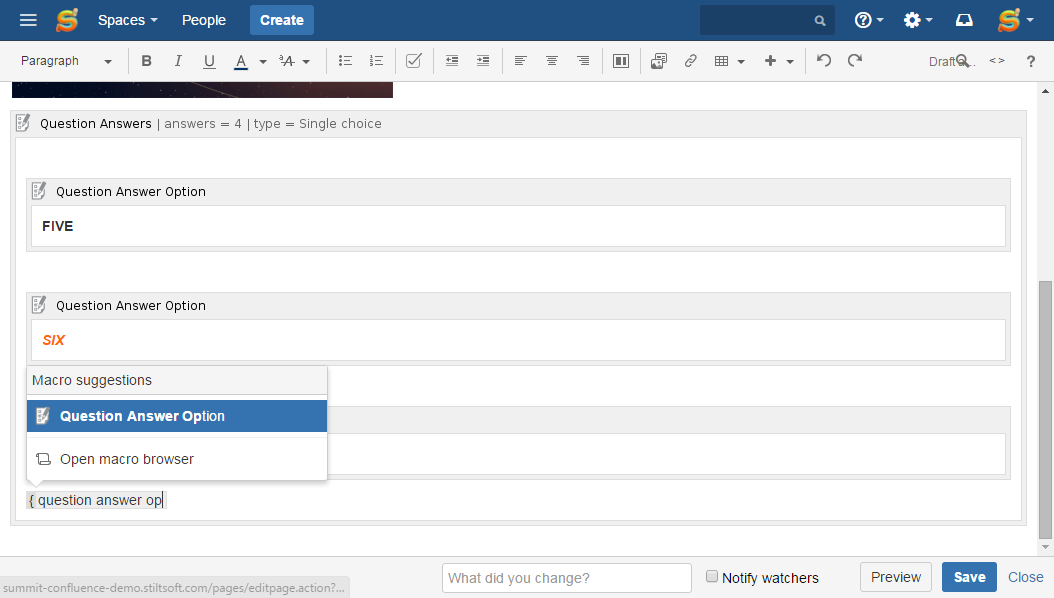This screenshot has width=1054, height=598.
Task: Click the header search field
Action: click(x=767, y=20)
